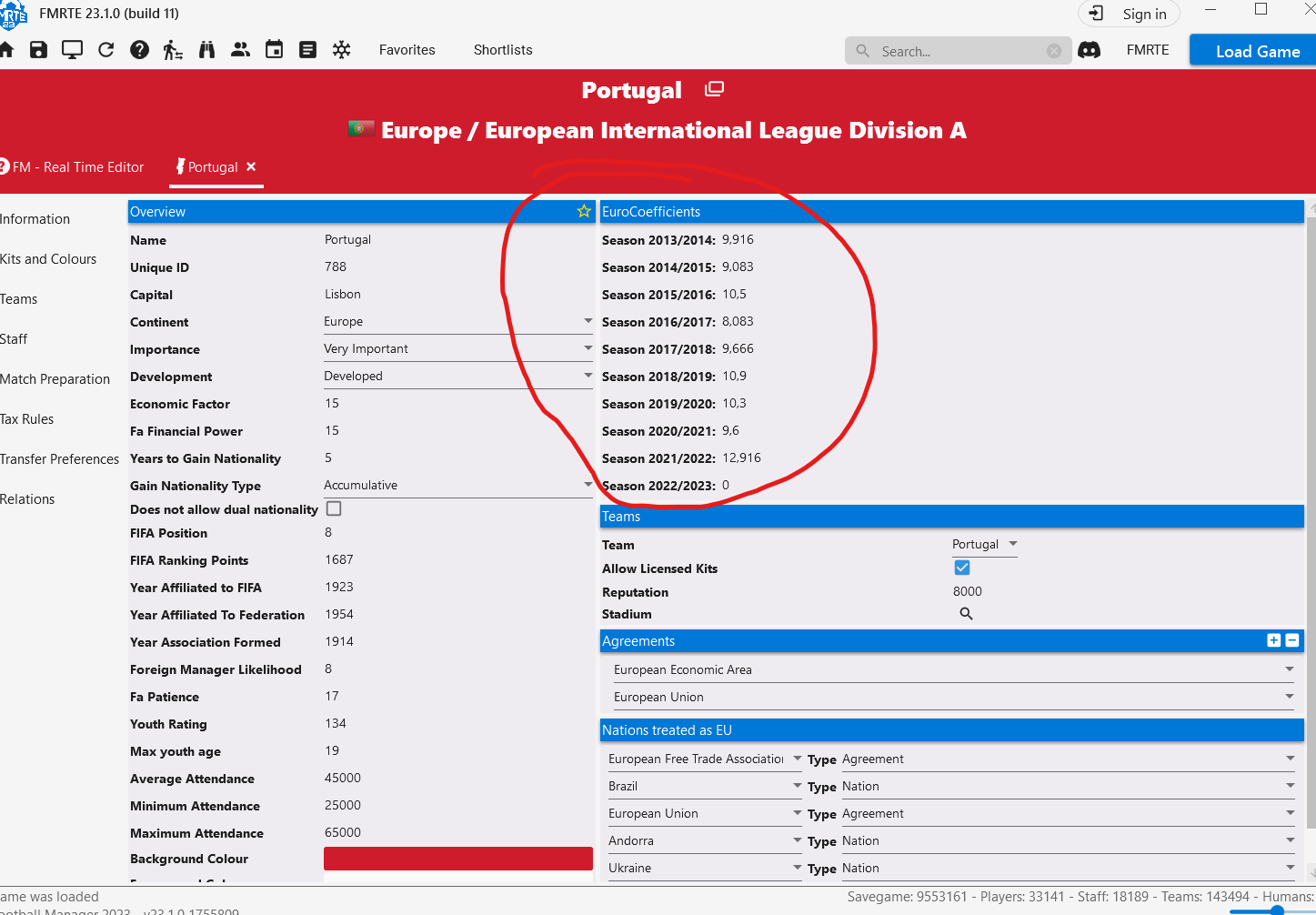Click the Background Colour red swatch

coord(458,859)
